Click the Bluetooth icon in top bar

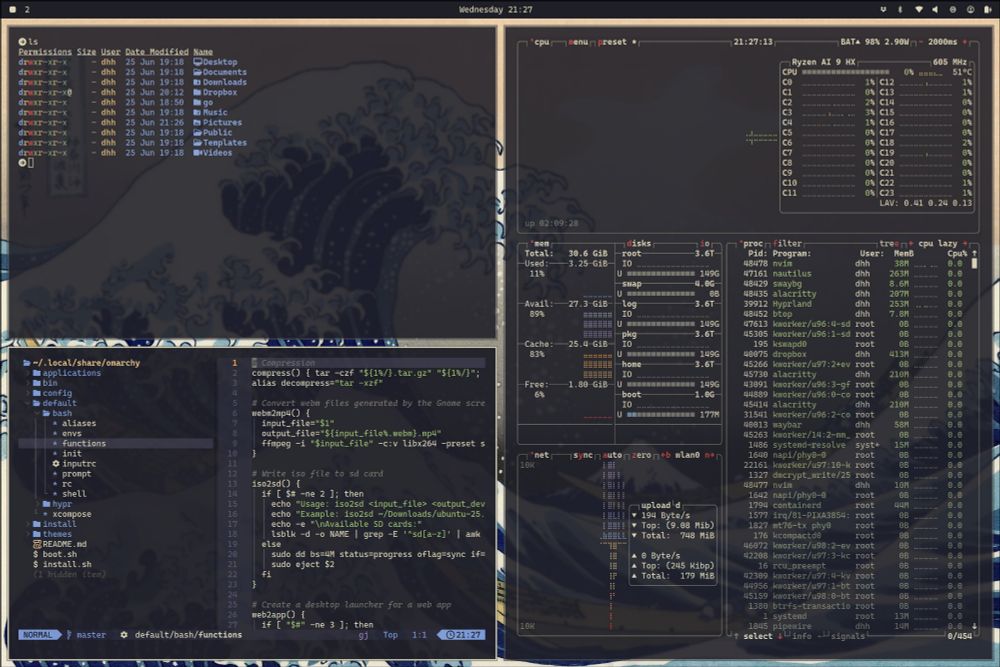pos(900,10)
